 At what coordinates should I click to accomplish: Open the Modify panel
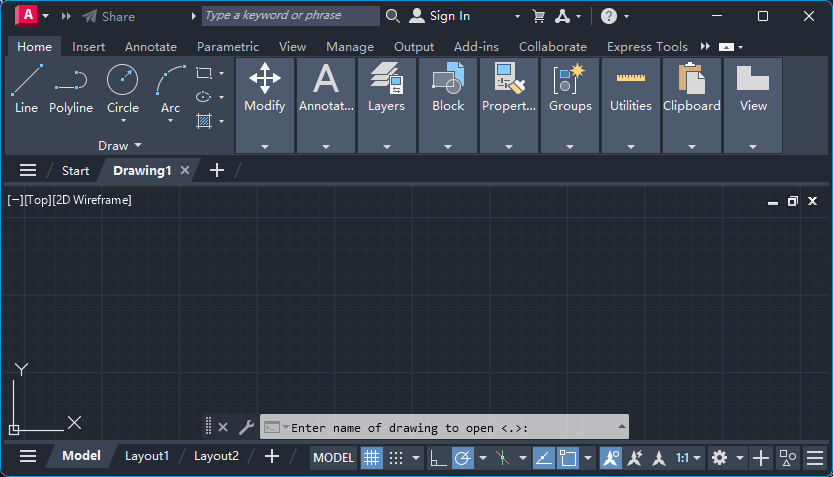point(265,105)
